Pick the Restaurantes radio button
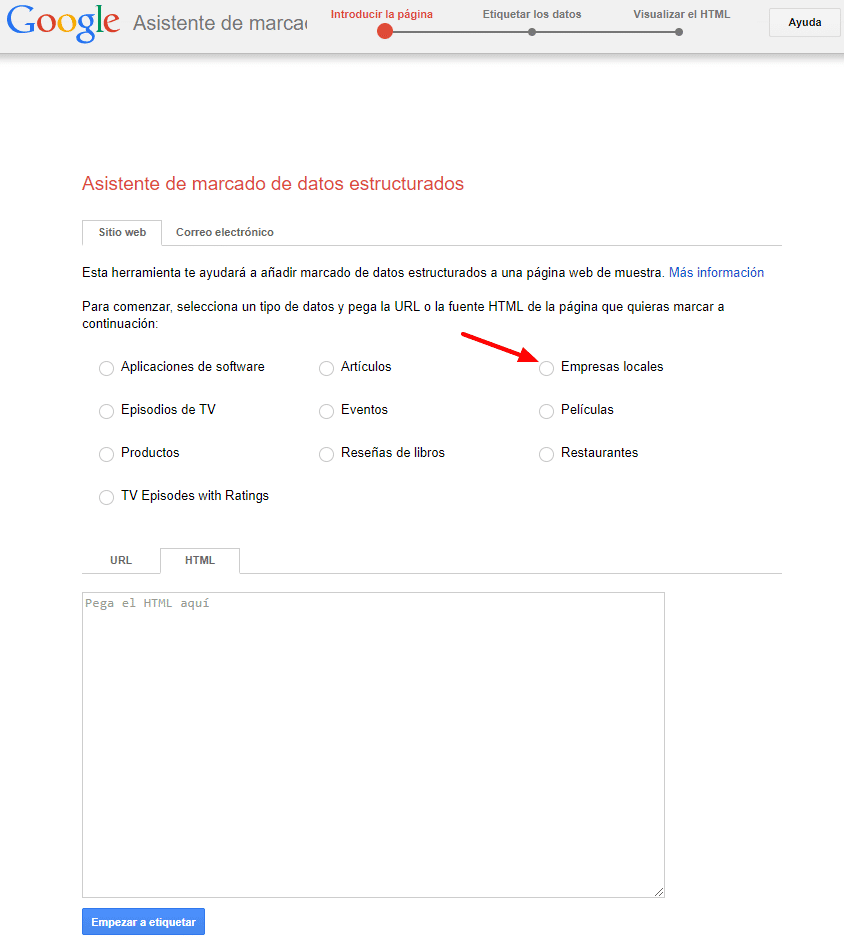Viewport: 844px width, 950px height. click(547, 454)
